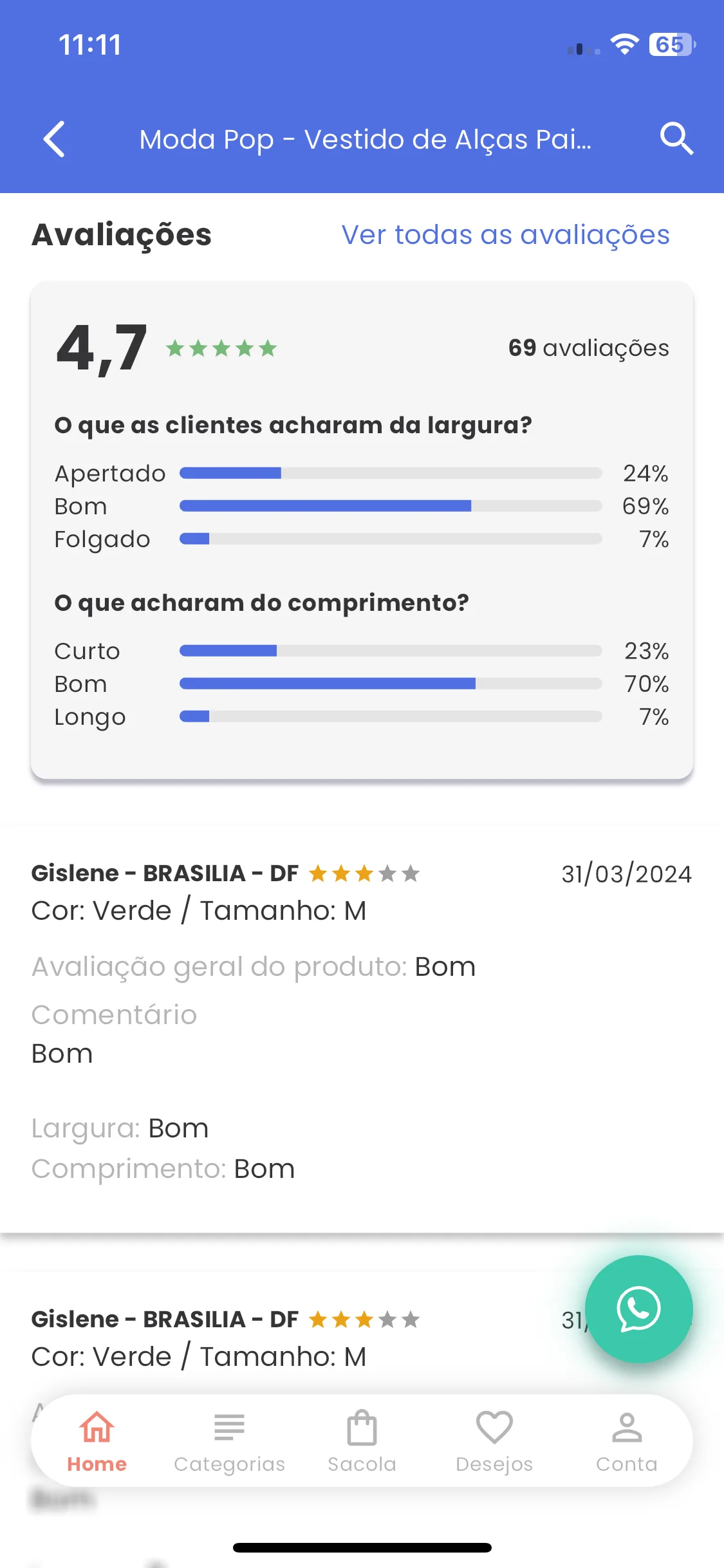Tap the Wi-Fi status icon

624,44
